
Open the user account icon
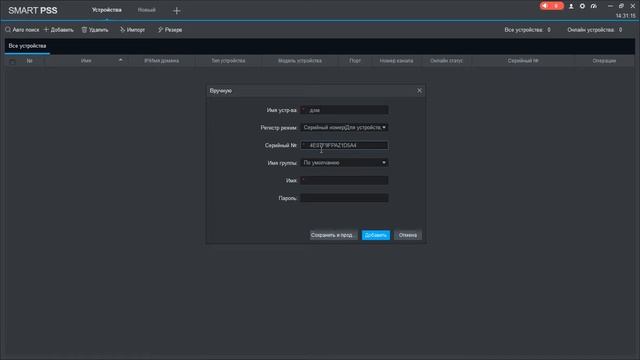pyautogui.click(x=571, y=6)
